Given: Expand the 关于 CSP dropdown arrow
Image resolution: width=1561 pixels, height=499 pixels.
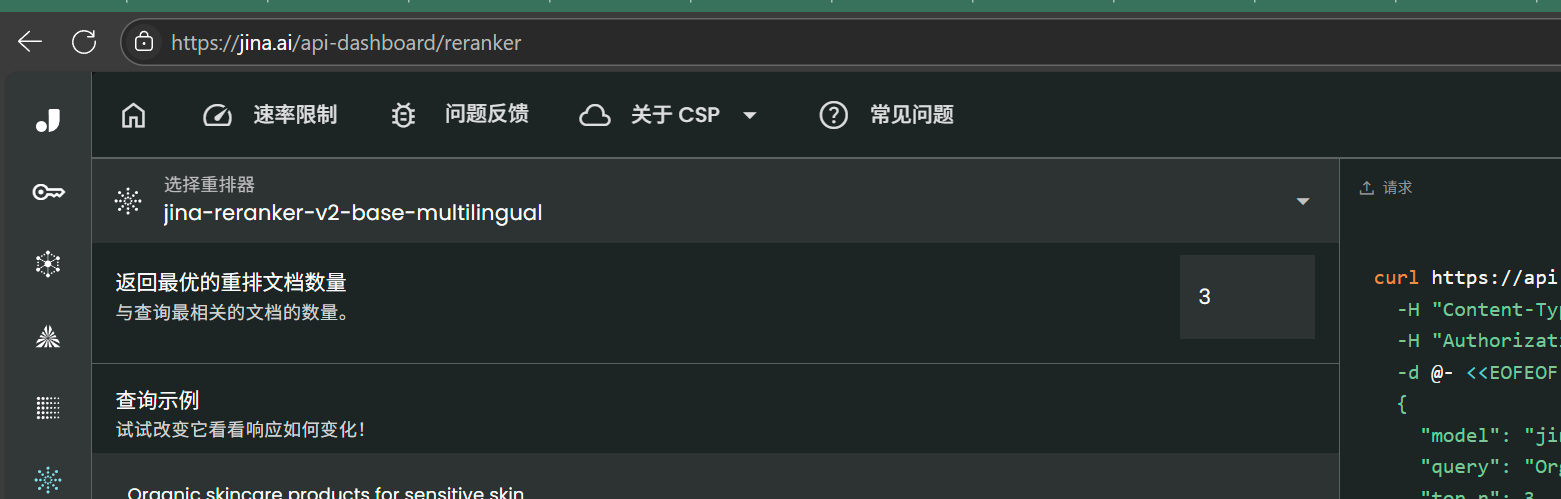Looking at the screenshot, I should [749, 116].
